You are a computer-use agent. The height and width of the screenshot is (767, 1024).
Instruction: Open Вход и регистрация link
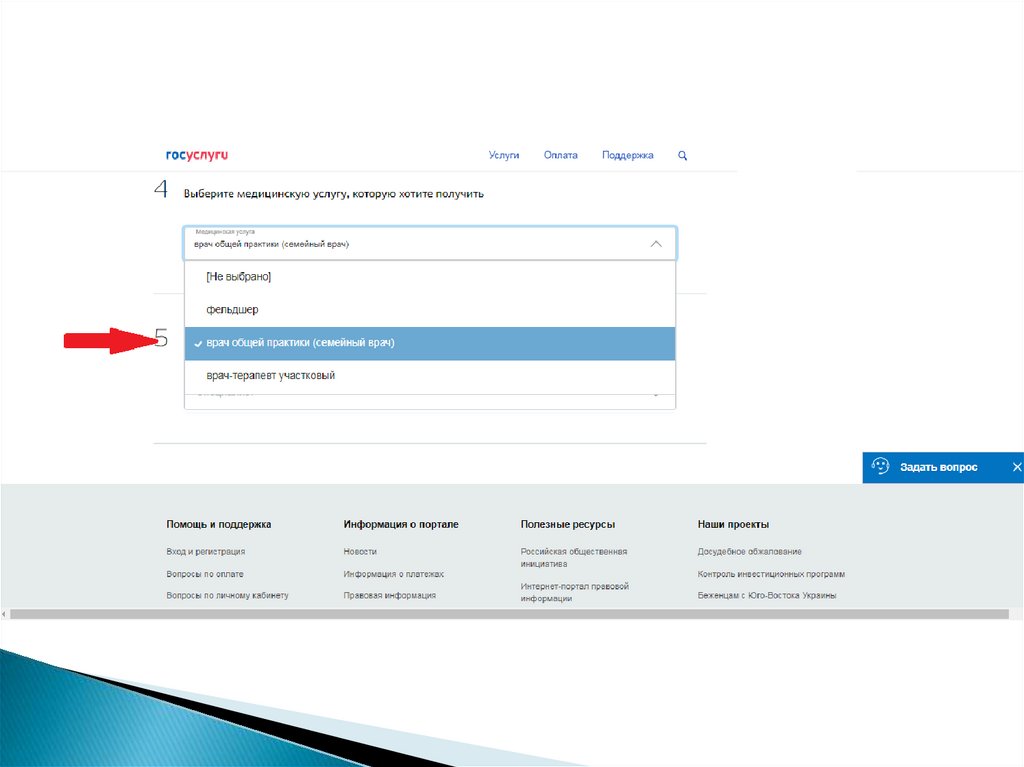pyautogui.click(x=206, y=551)
